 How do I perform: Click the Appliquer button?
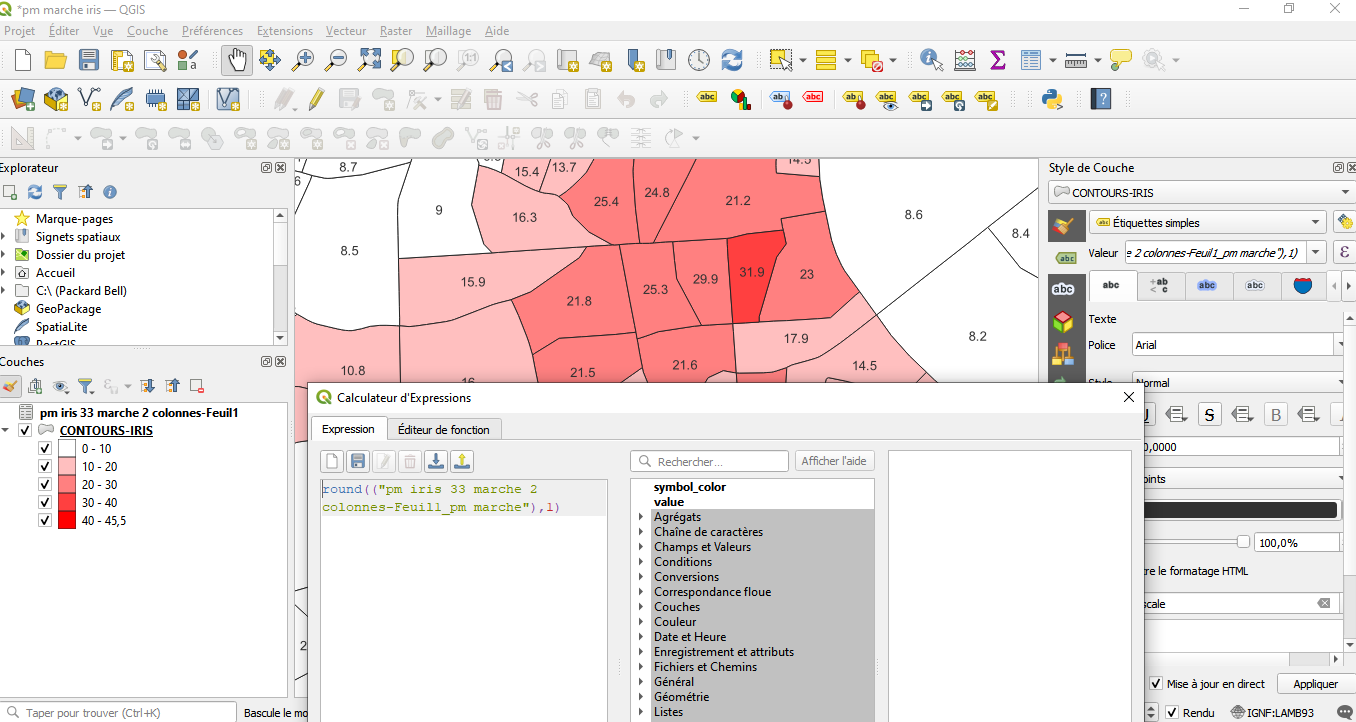[x=1315, y=684]
